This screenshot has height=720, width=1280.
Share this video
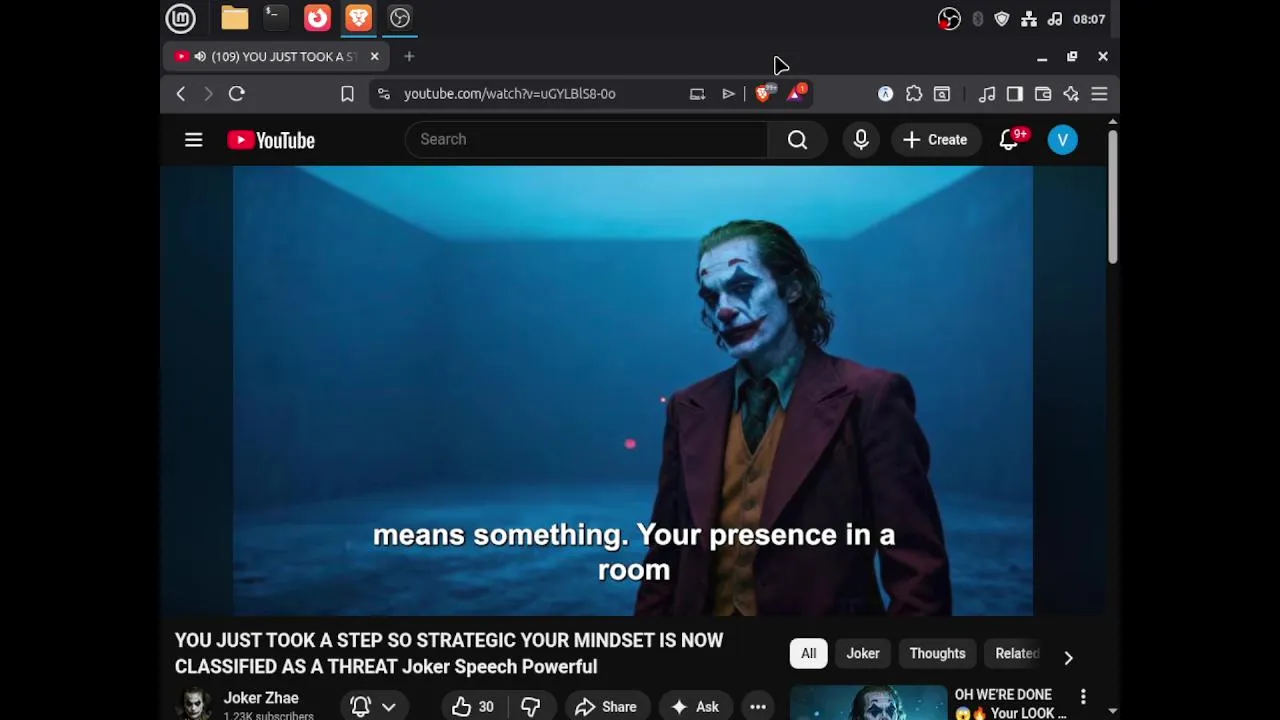606,706
